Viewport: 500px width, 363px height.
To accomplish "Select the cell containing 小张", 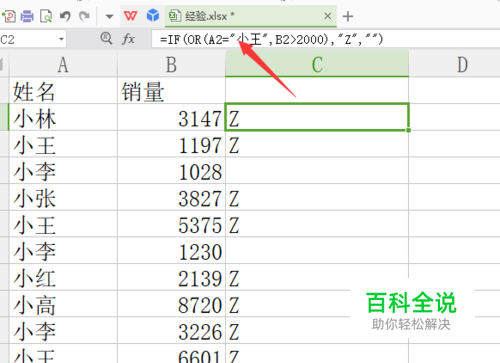I will point(63,197).
